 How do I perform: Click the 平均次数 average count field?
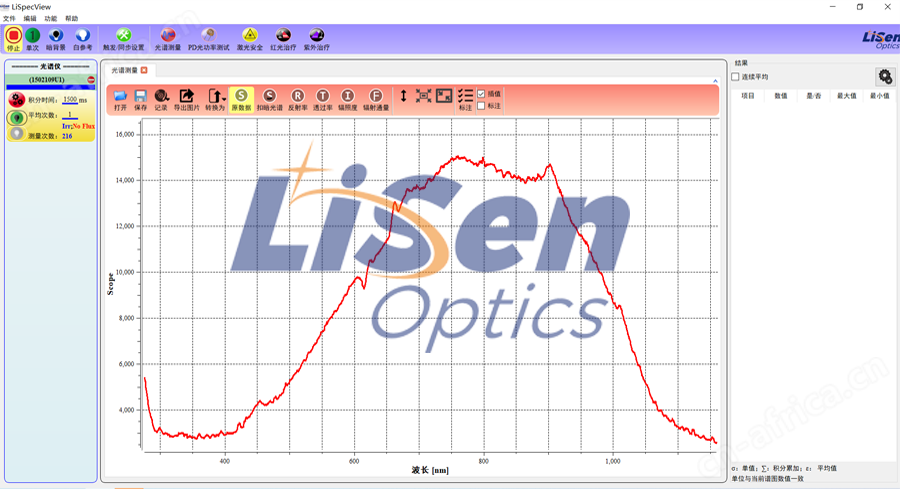point(70,115)
